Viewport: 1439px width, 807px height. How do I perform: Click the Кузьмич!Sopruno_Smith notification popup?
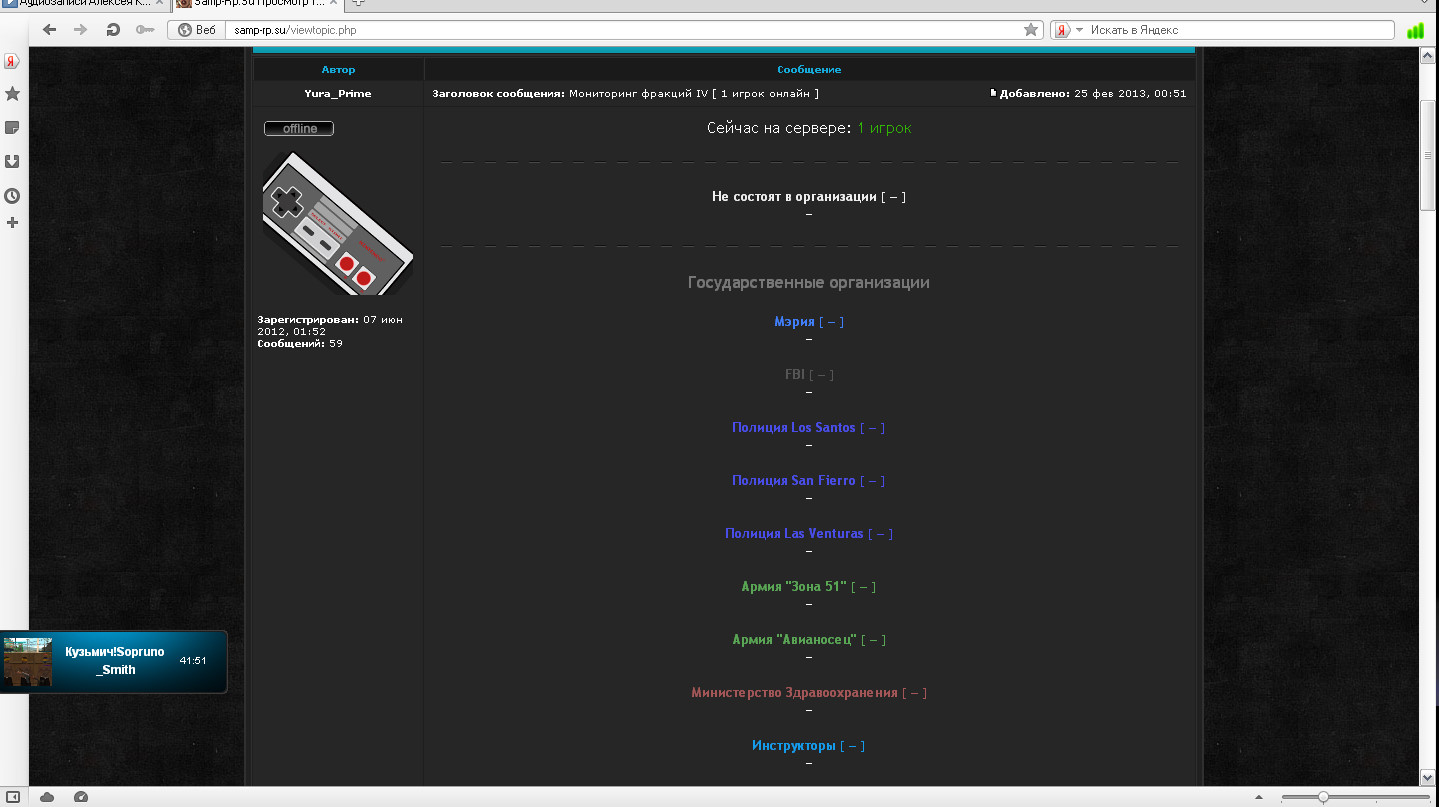(x=113, y=661)
